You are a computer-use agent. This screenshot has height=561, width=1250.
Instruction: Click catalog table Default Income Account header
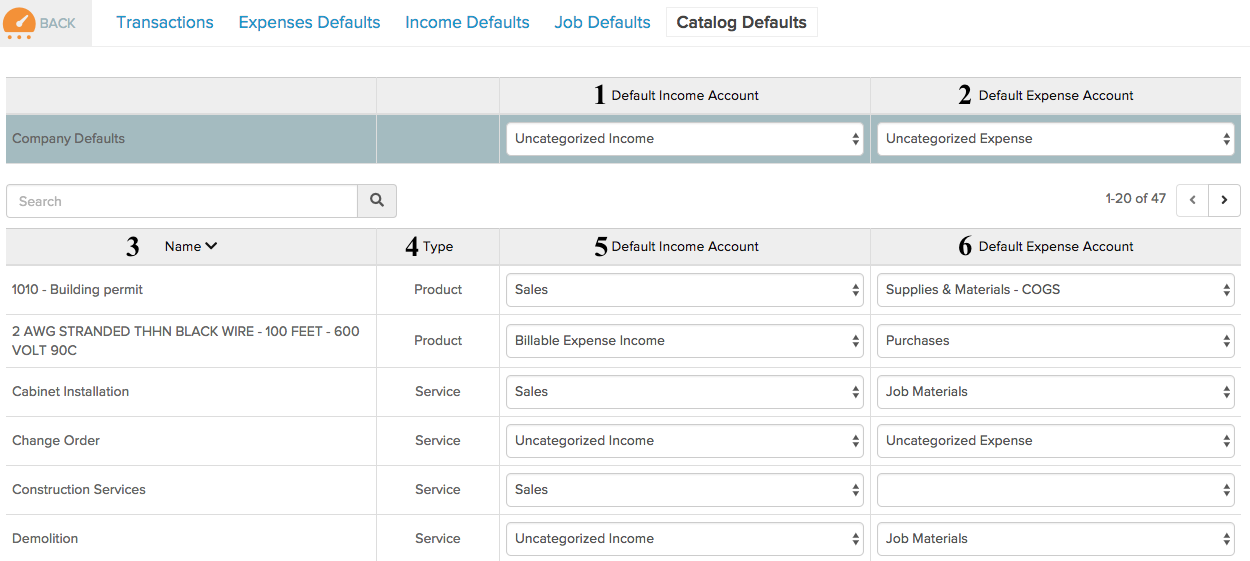coord(685,246)
